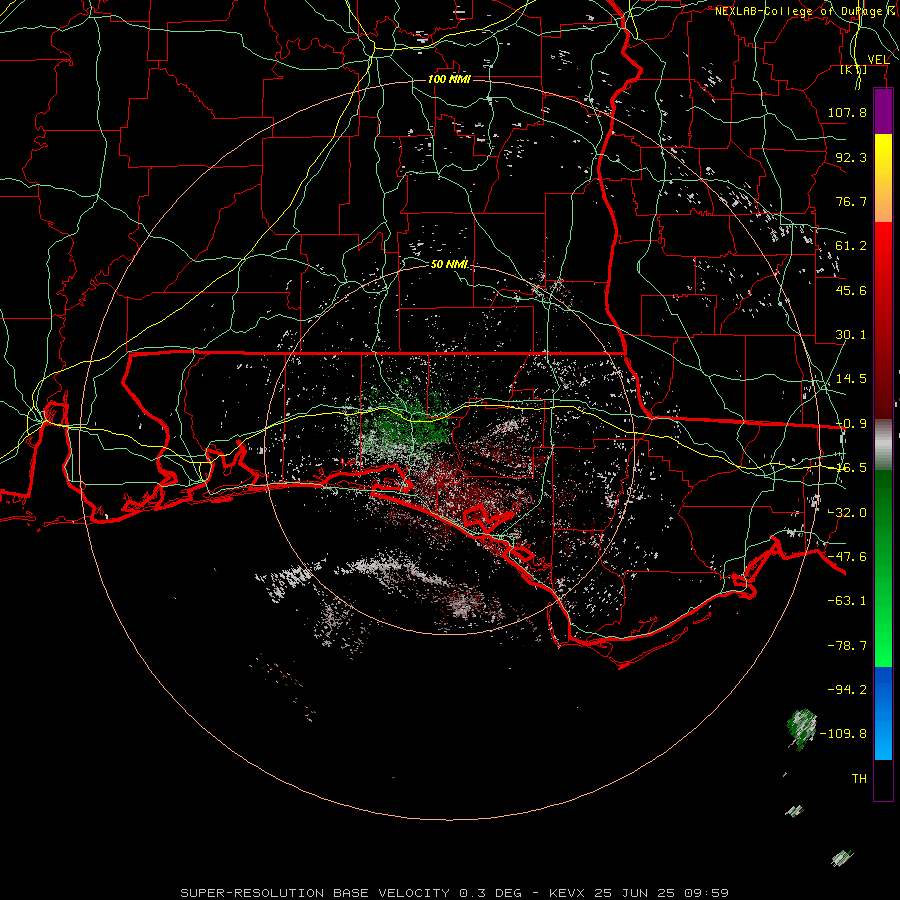Click the -109.8 velocity scale label
900x900 pixels.
pyautogui.click(x=843, y=734)
